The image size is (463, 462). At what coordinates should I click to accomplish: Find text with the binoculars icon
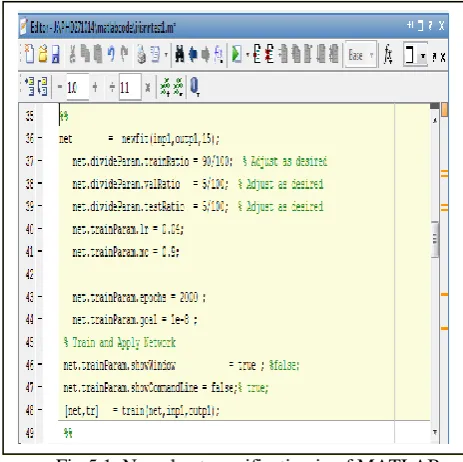tap(180, 54)
